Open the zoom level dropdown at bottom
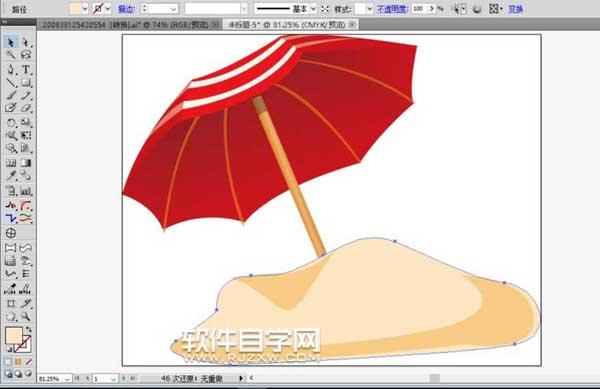The image size is (600, 389). [67, 379]
